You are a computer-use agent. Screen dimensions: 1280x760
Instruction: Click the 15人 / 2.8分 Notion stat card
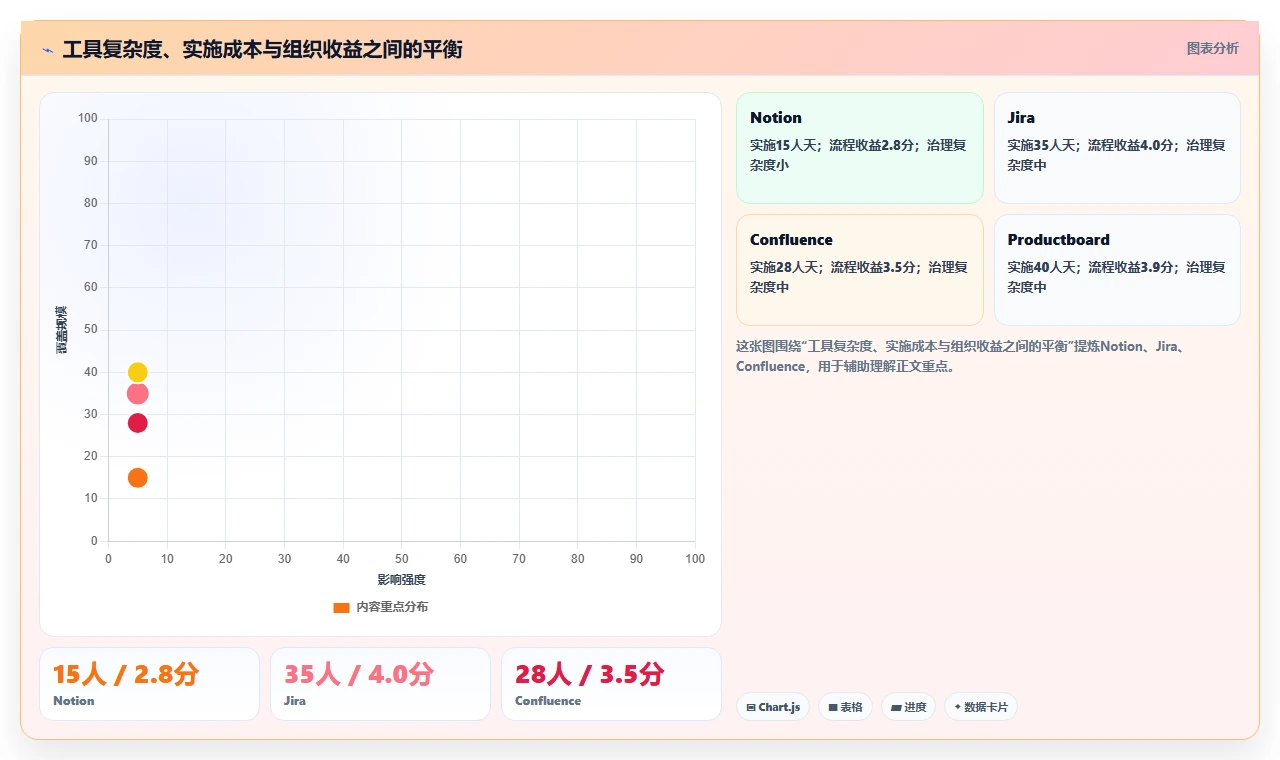pos(149,684)
